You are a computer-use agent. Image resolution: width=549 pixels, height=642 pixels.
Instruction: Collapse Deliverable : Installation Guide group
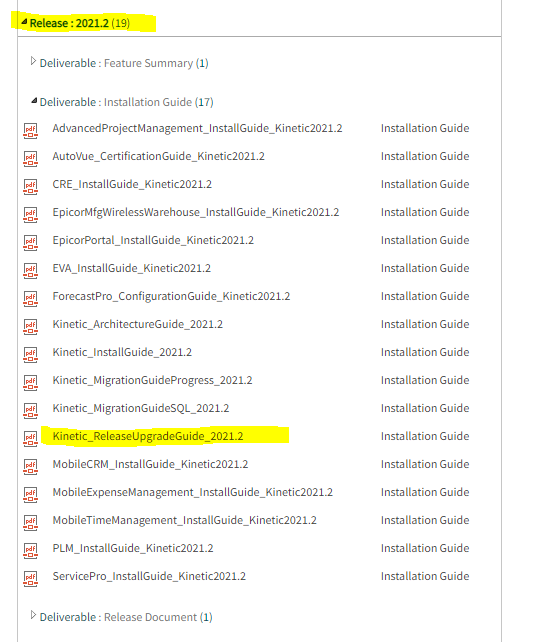coord(34,101)
